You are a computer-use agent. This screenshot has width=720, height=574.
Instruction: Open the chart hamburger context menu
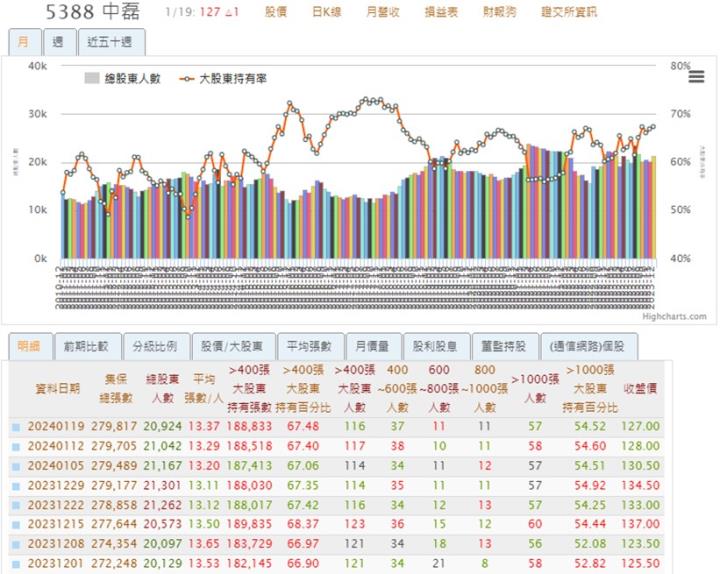click(x=696, y=77)
